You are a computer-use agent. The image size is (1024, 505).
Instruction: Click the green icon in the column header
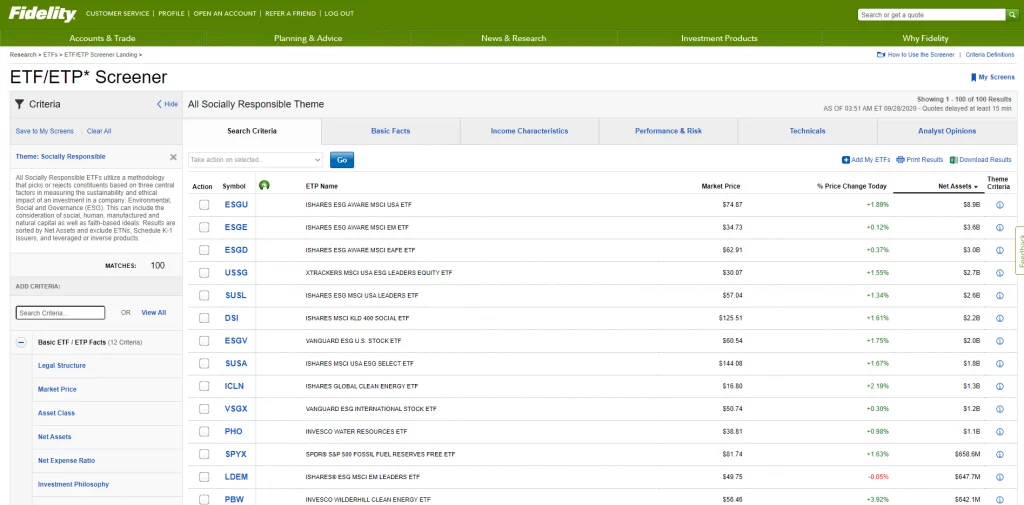(x=264, y=185)
